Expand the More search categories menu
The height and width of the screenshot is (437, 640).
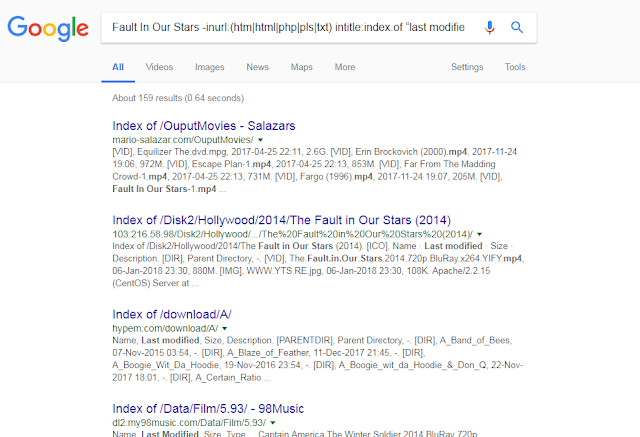[x=345, y=67]
